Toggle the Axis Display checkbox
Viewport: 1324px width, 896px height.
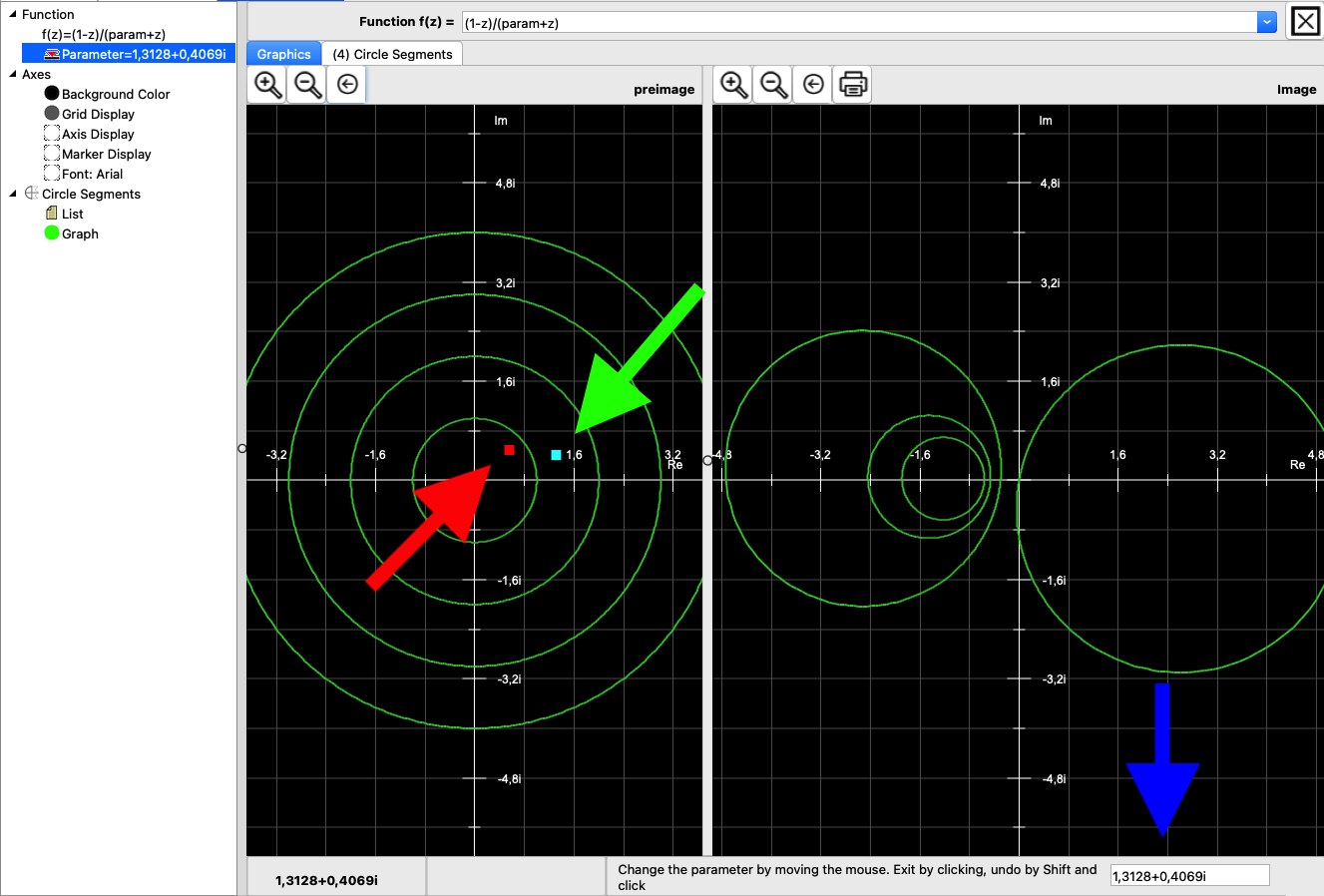coord(52,134)
